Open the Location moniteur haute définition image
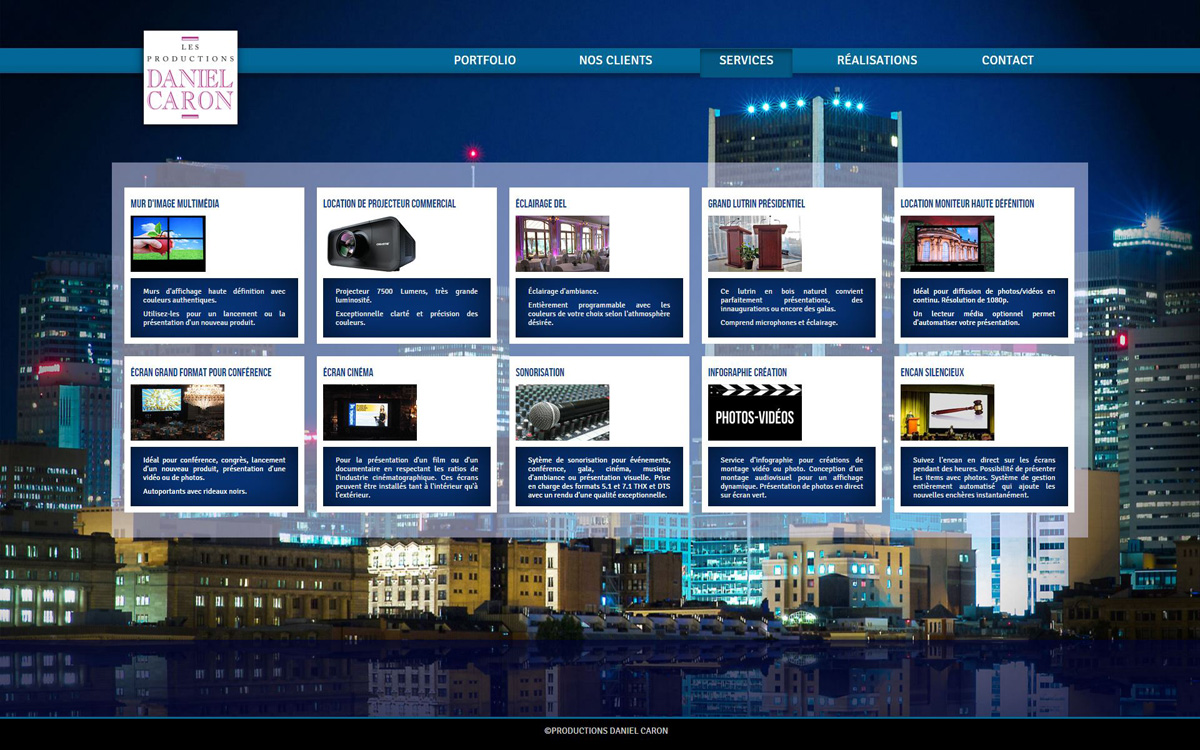This screenshot has width=1200, height=750. 947,244
